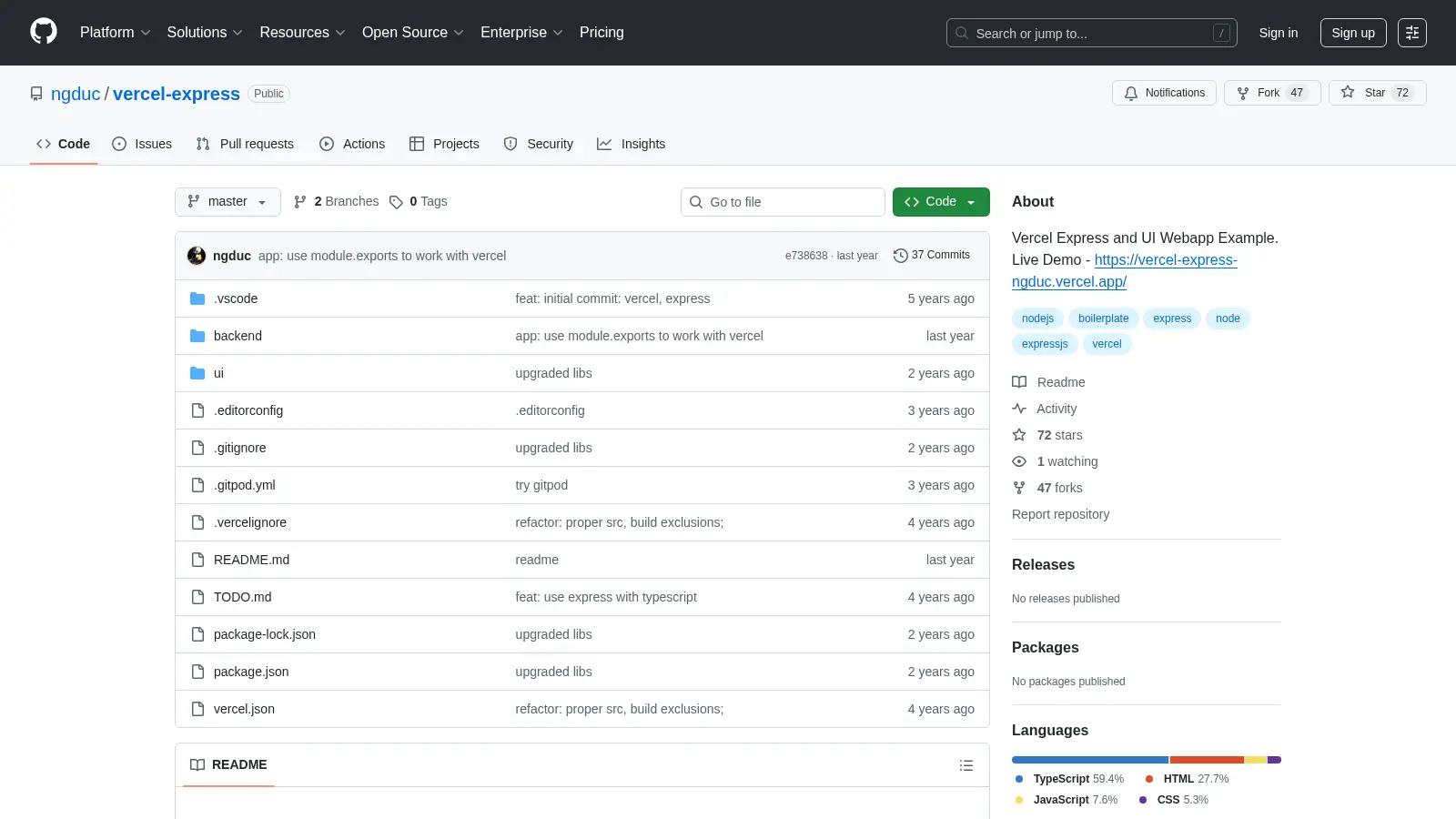The height and width of the screenshot is (819, 1456).
Task: Click the Sign in link
Action: point(1279,33)
